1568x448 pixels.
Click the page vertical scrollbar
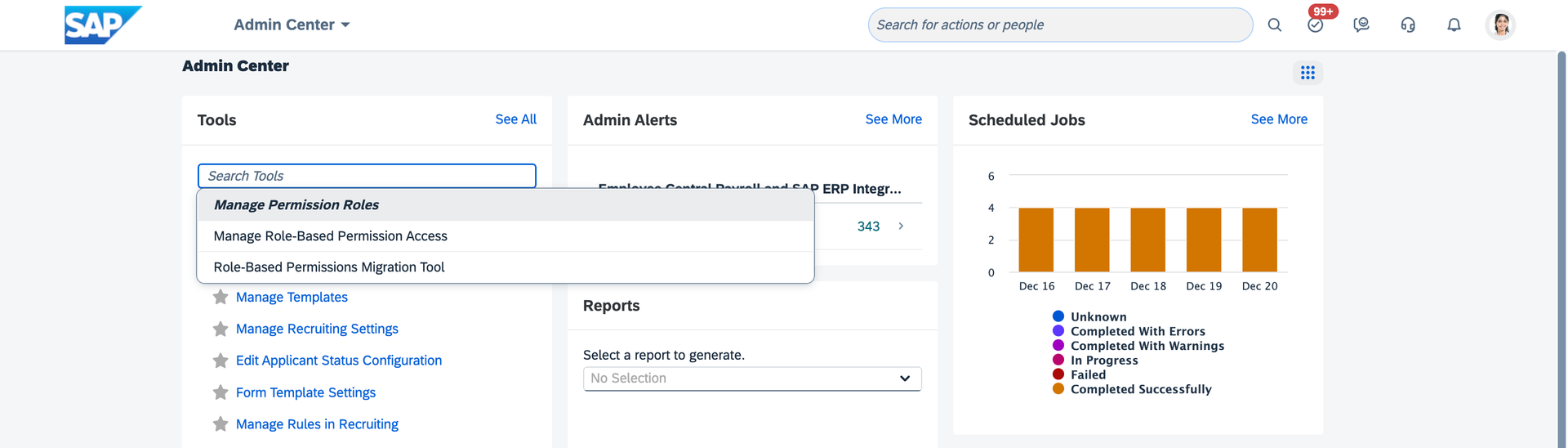point(1561,249)
